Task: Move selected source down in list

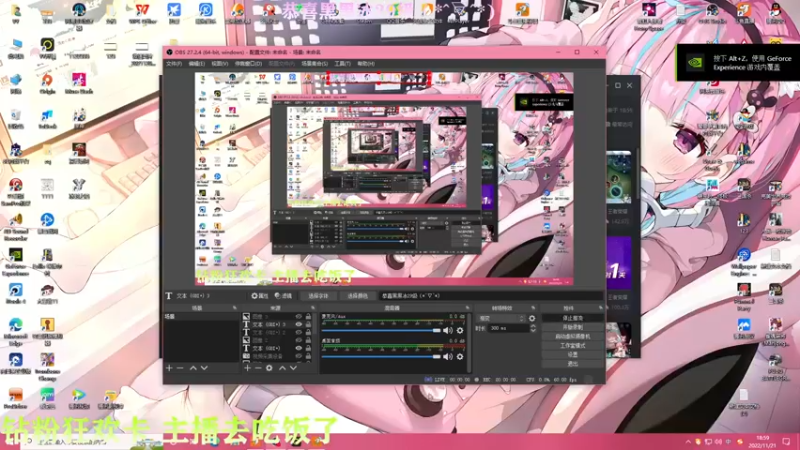Action: click(293, 368)
